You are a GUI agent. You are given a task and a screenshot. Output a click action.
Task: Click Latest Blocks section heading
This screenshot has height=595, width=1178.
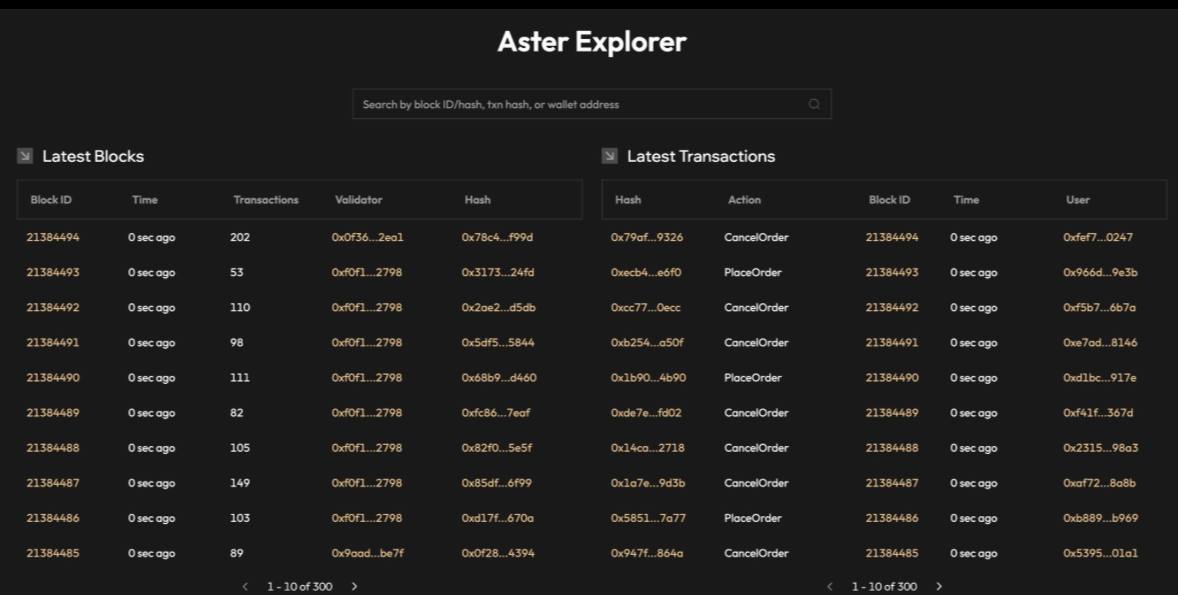[93, 156]
